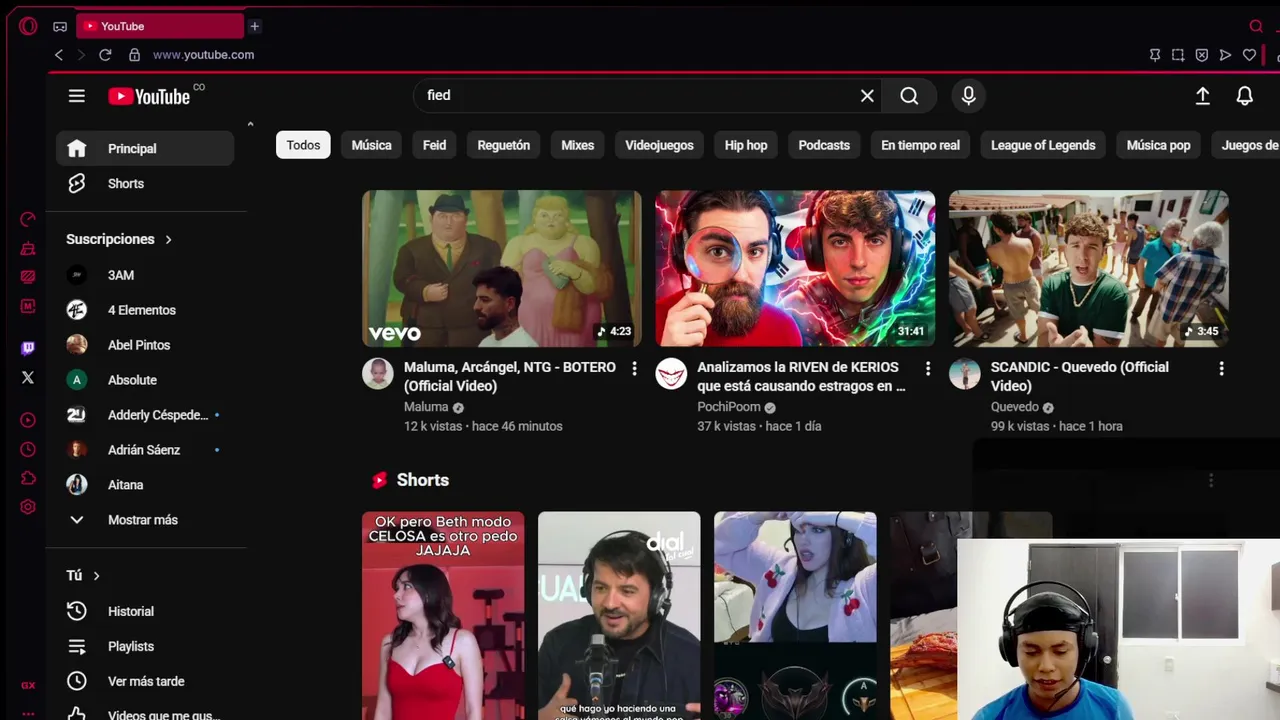Screen dimensions: 1280x720
Task: Expand the Suscripciones section chevron
Action: [168, 240]
